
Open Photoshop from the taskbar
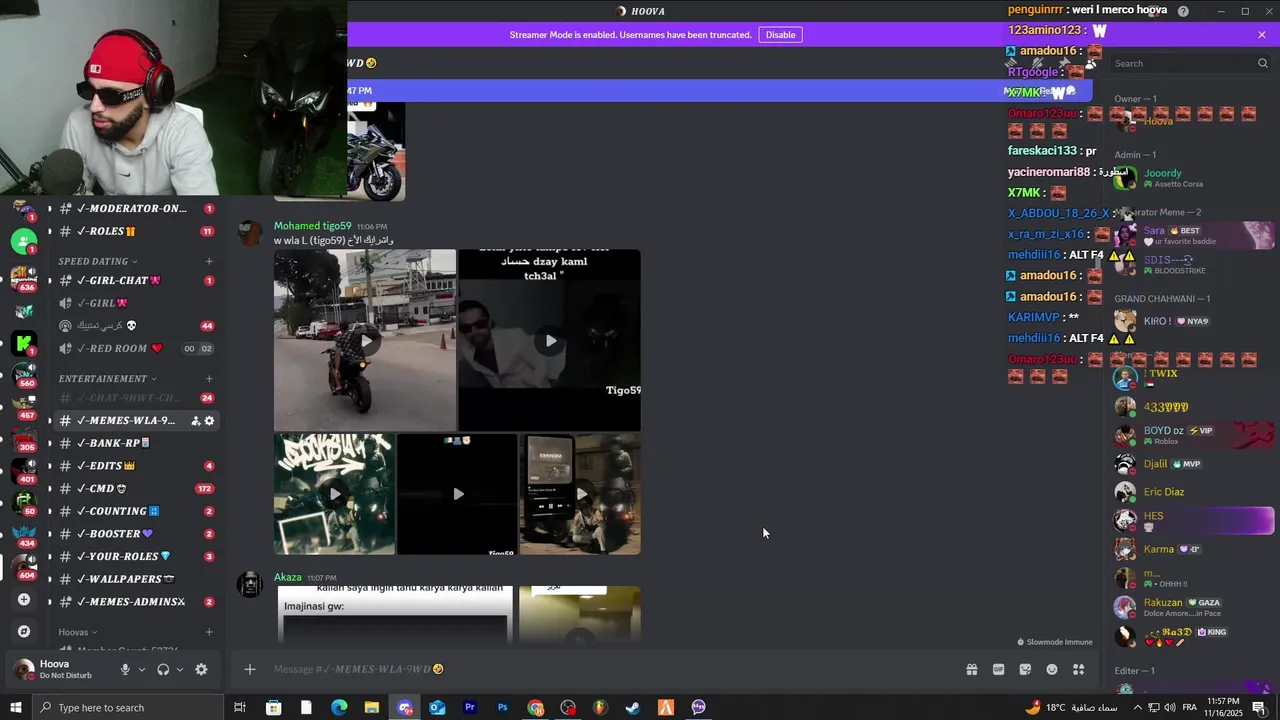pyautogui.click(x=502, y=707)
